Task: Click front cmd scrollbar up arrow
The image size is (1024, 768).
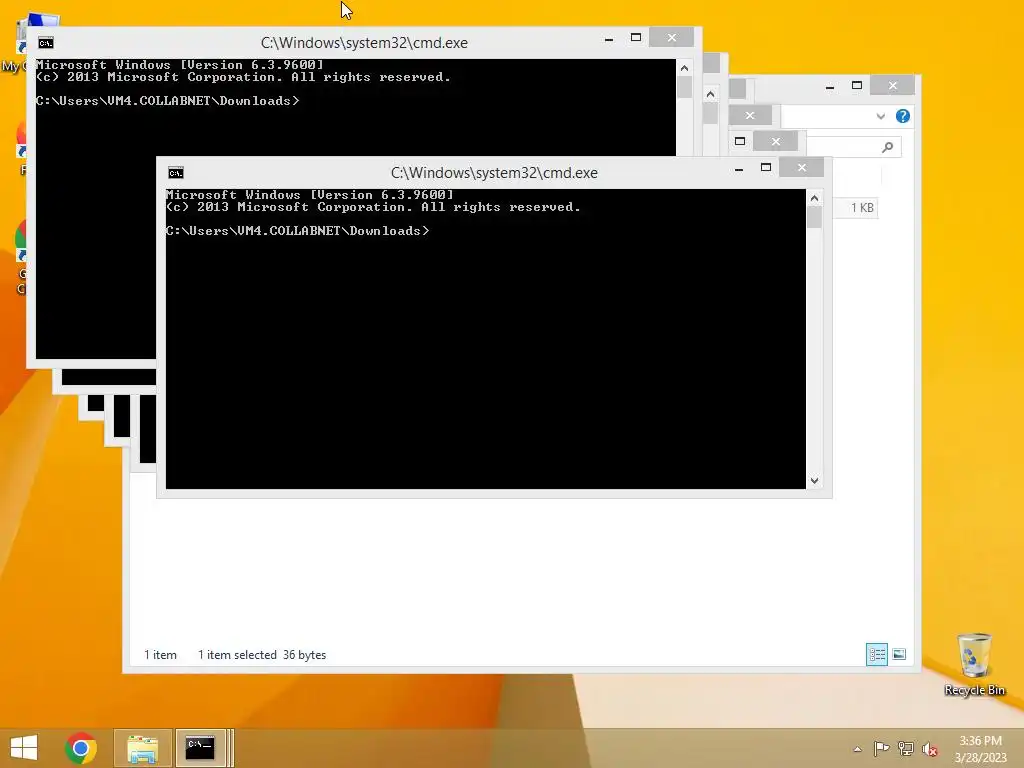Action: click(814, 198)
